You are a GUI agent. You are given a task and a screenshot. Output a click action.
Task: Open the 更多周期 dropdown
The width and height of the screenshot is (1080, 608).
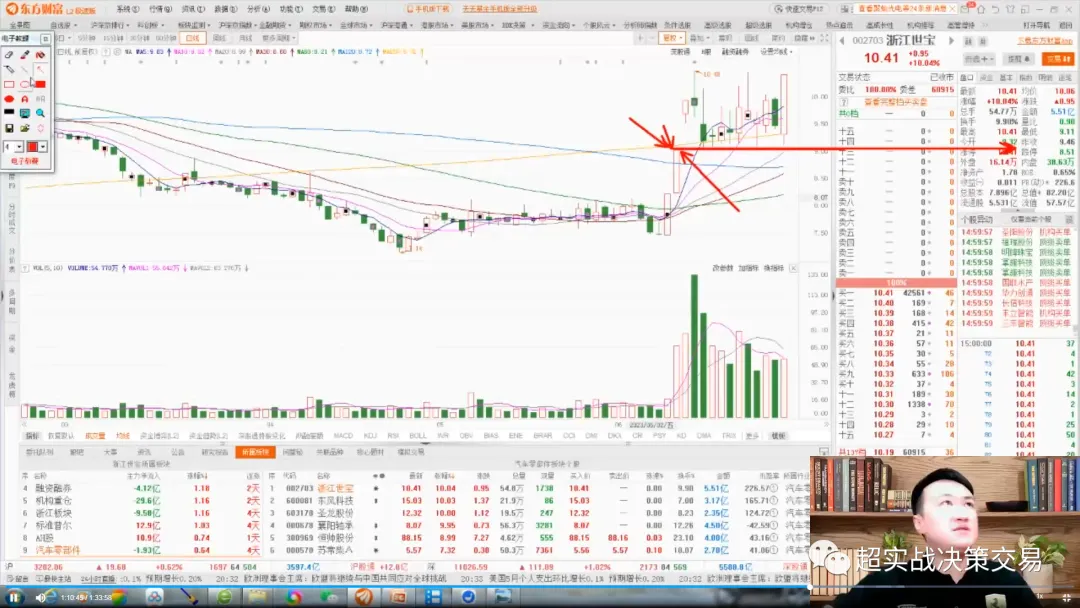click(278, 39)
